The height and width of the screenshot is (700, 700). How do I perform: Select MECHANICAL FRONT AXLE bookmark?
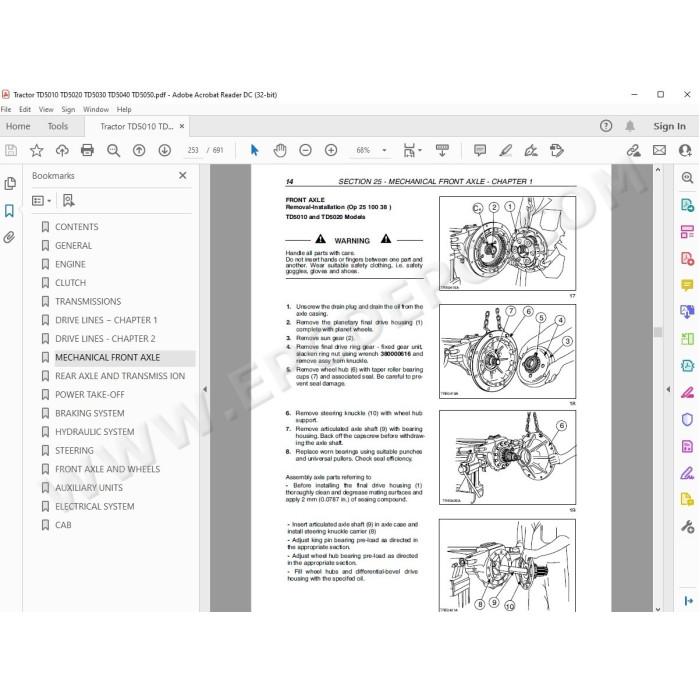point(108,358)
